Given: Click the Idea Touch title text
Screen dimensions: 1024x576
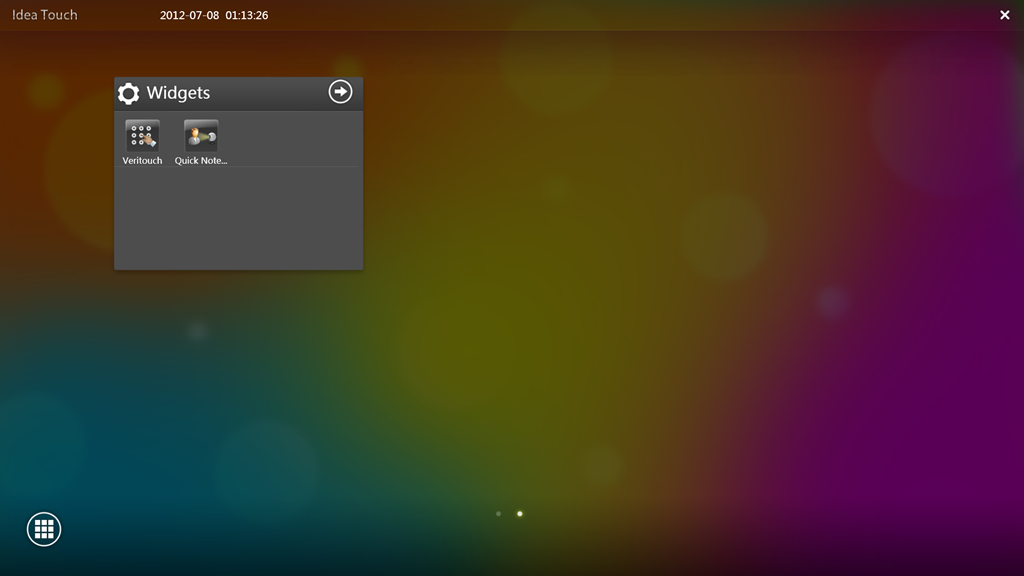Looking at the screenshot, I should (x=44, y=15).
